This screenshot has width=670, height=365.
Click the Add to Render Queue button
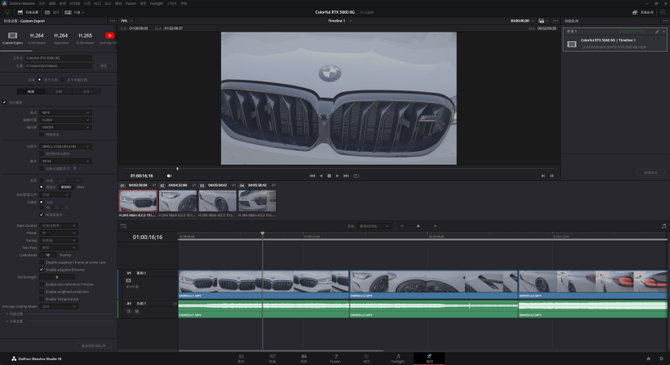pos(94,345)
